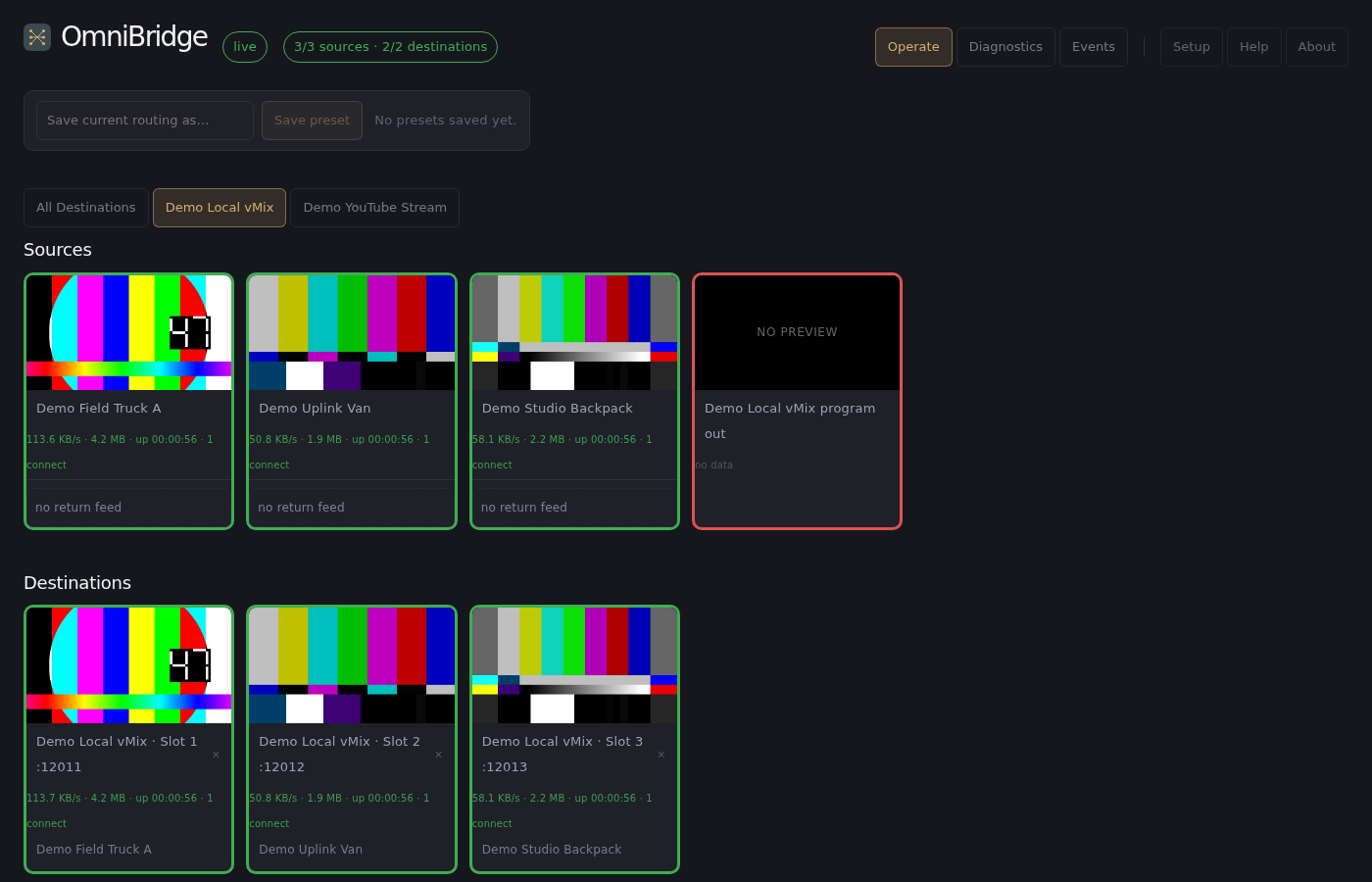Viewport: 1372px width, 882px height.
Task: Click the no return feed under Studio Backpack
Action: (524, 508)
